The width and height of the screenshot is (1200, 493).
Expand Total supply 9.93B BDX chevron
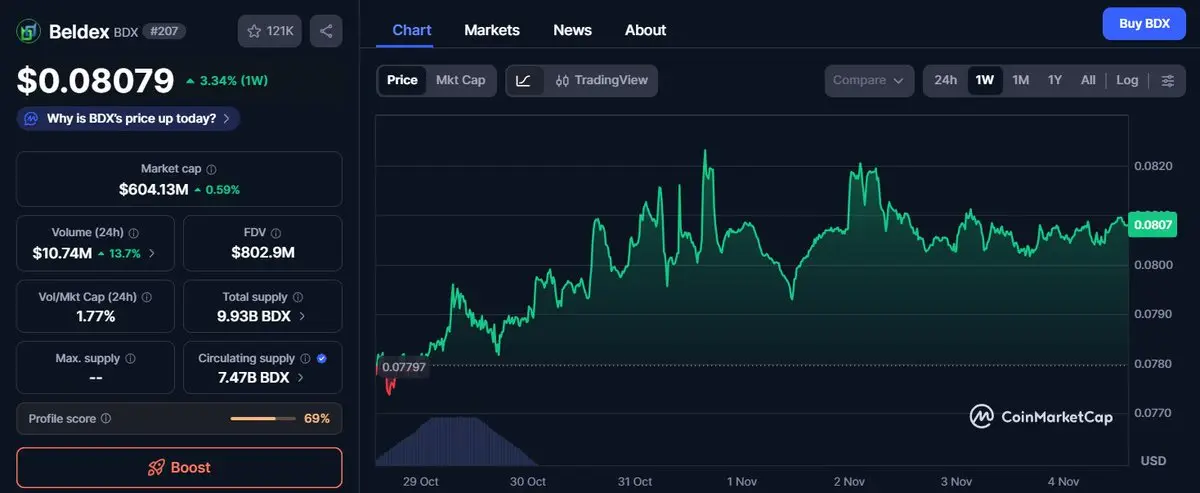(x=303, y=316)
